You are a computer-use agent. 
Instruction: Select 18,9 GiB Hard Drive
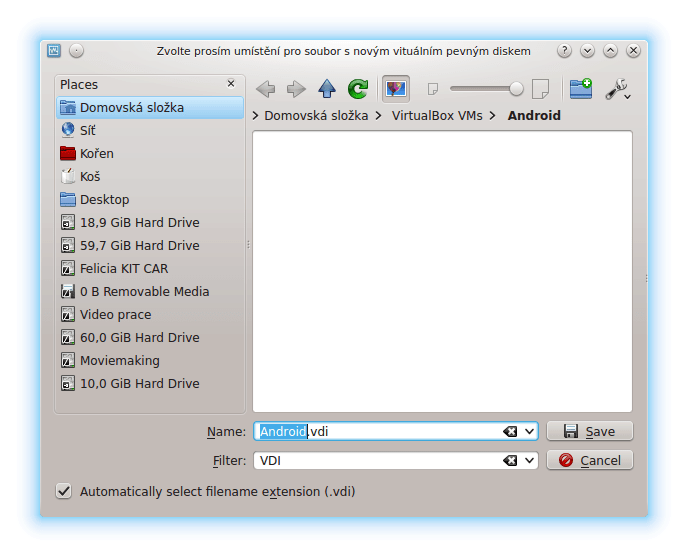click(x=150, y=223)
